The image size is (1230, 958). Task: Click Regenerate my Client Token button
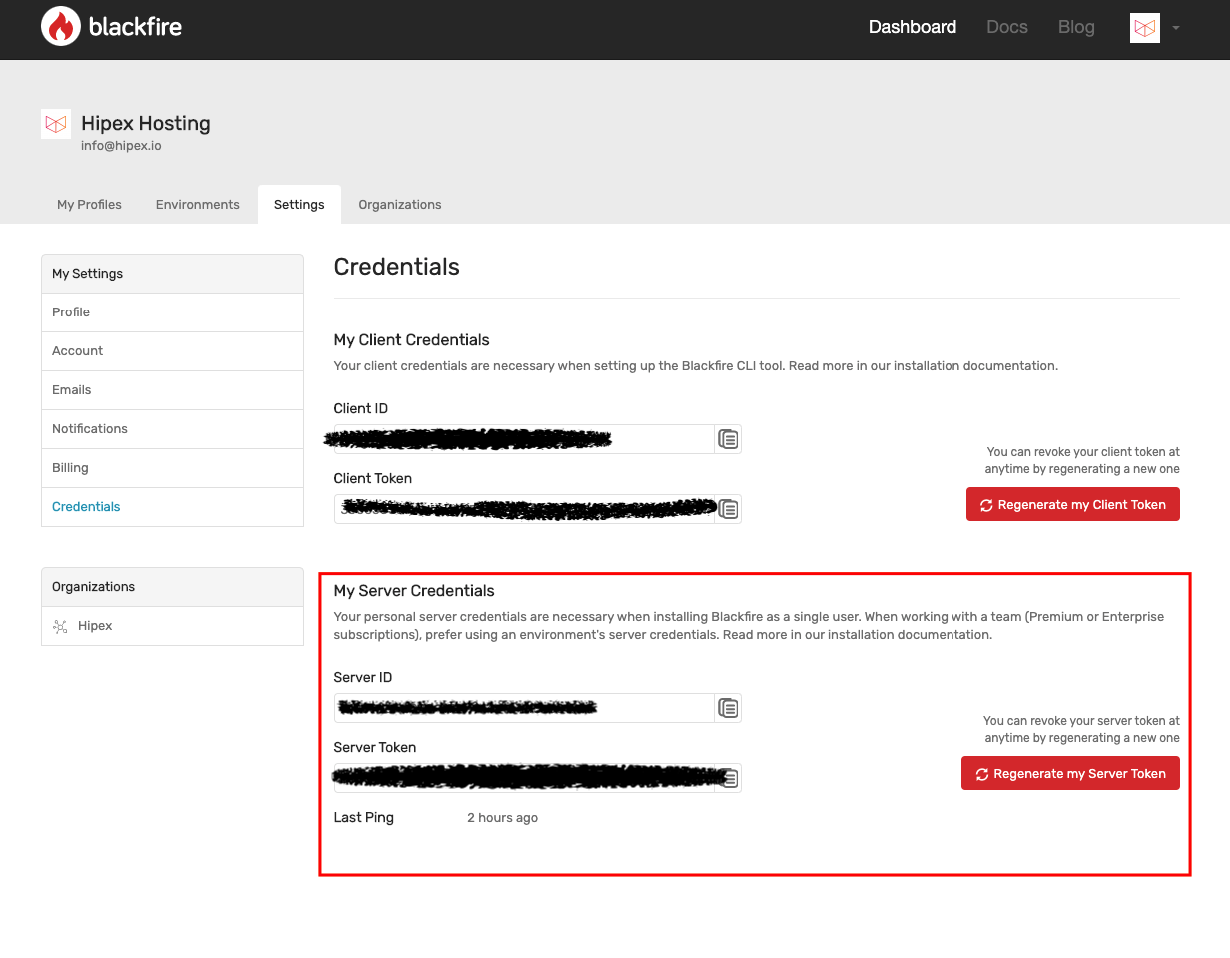[x=1073, y=505]
